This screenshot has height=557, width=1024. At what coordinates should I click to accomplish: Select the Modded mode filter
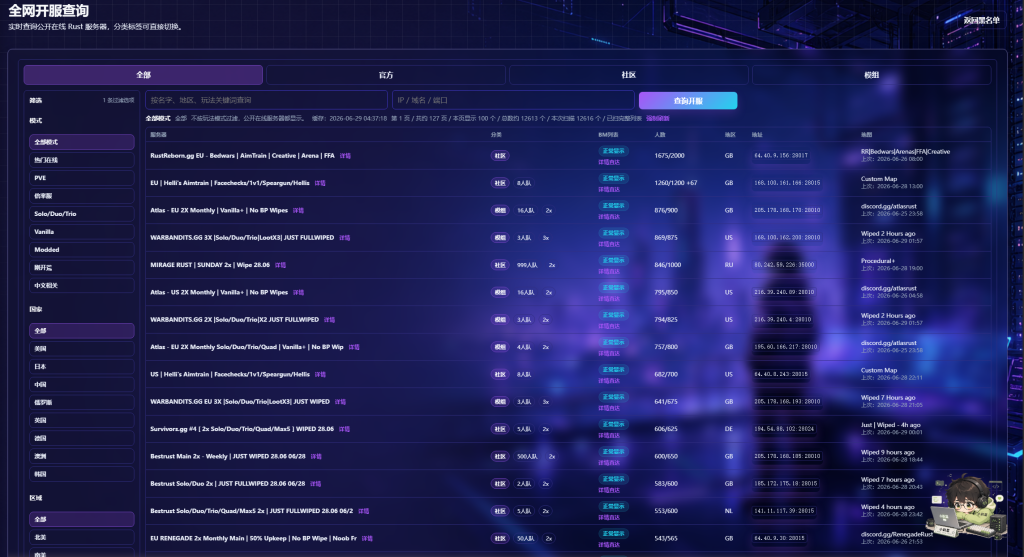(82, 249)
